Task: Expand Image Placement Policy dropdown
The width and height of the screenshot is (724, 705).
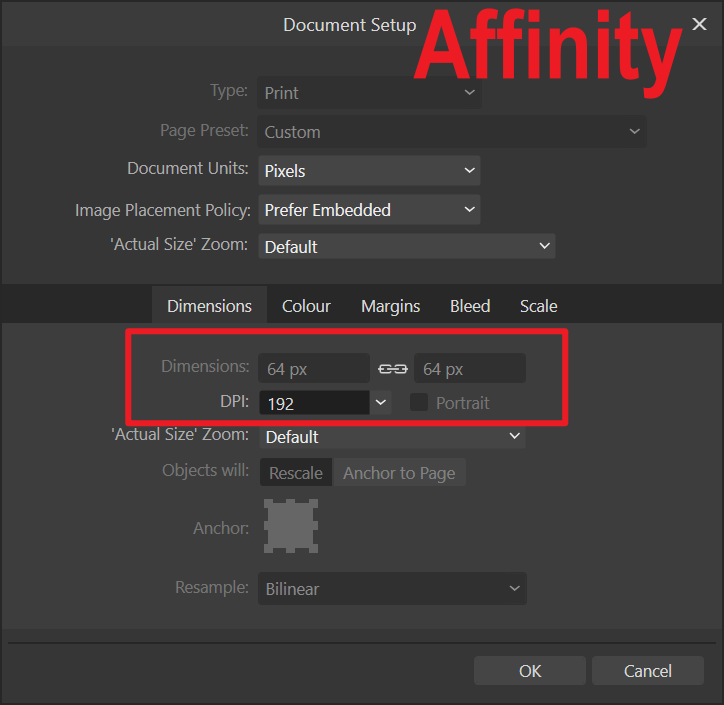Action: [x=369, y=210]
